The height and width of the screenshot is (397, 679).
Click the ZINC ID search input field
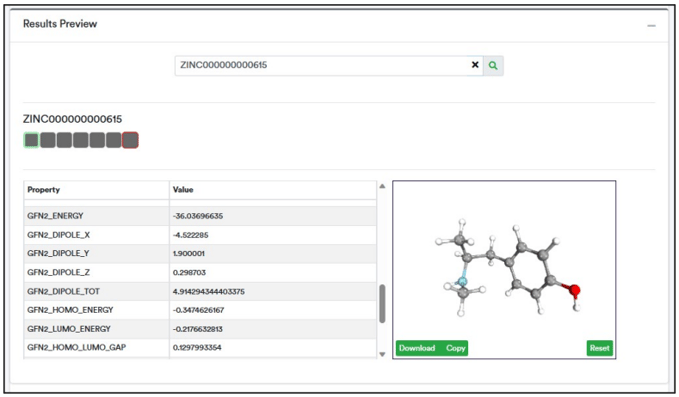pos(323,65)
